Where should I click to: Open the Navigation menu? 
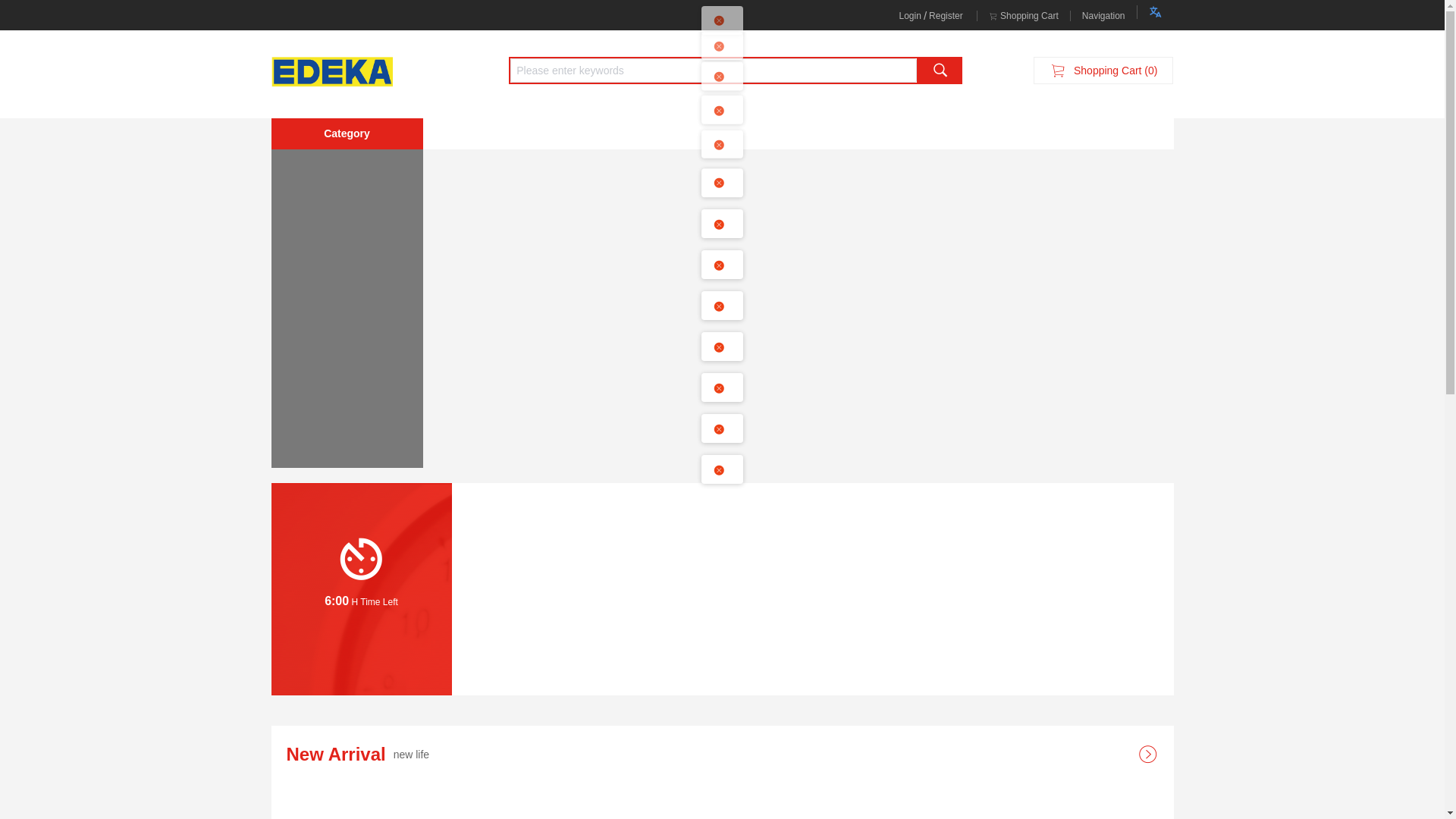1103,16
